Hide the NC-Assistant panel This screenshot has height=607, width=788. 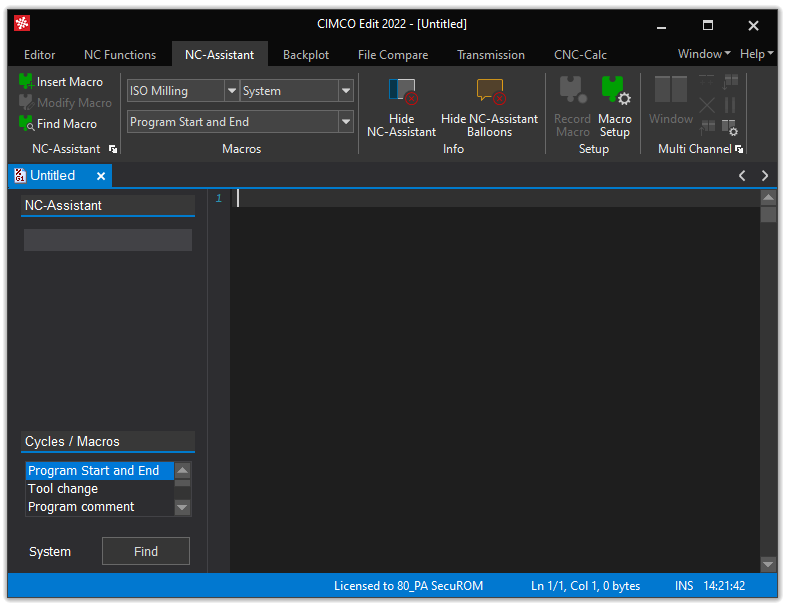(x=401, y=108)
